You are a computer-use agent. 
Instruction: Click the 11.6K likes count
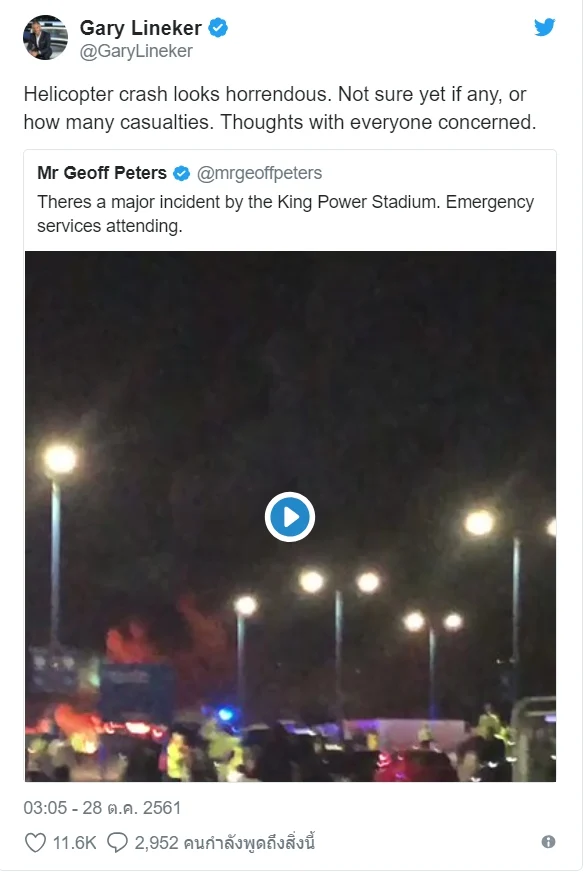point(74,843)
